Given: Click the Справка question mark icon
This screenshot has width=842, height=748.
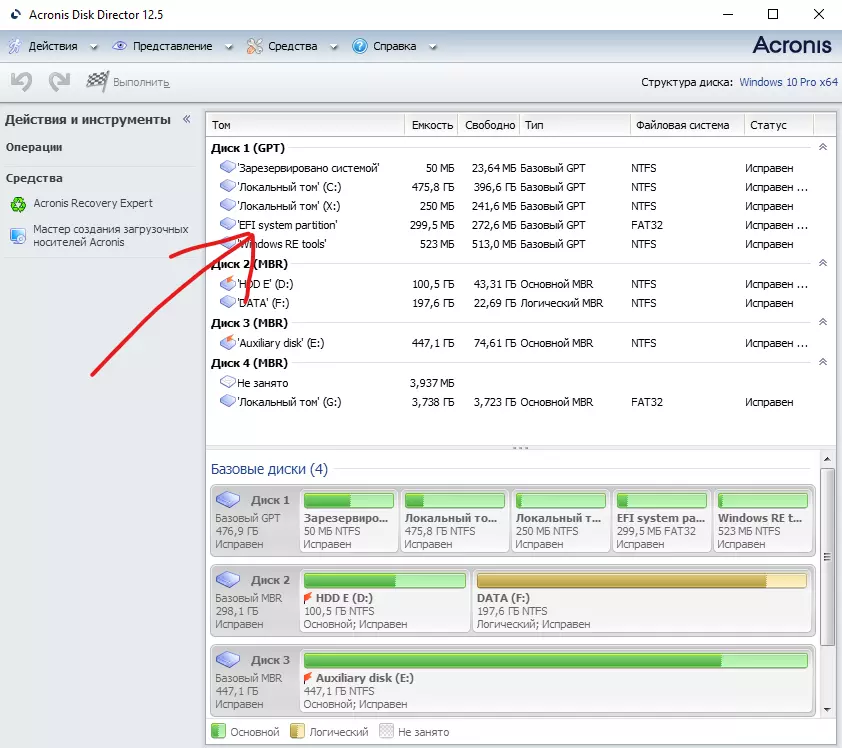Looking at the screenshot, I should pyautogui.click(x=360, y=46).
